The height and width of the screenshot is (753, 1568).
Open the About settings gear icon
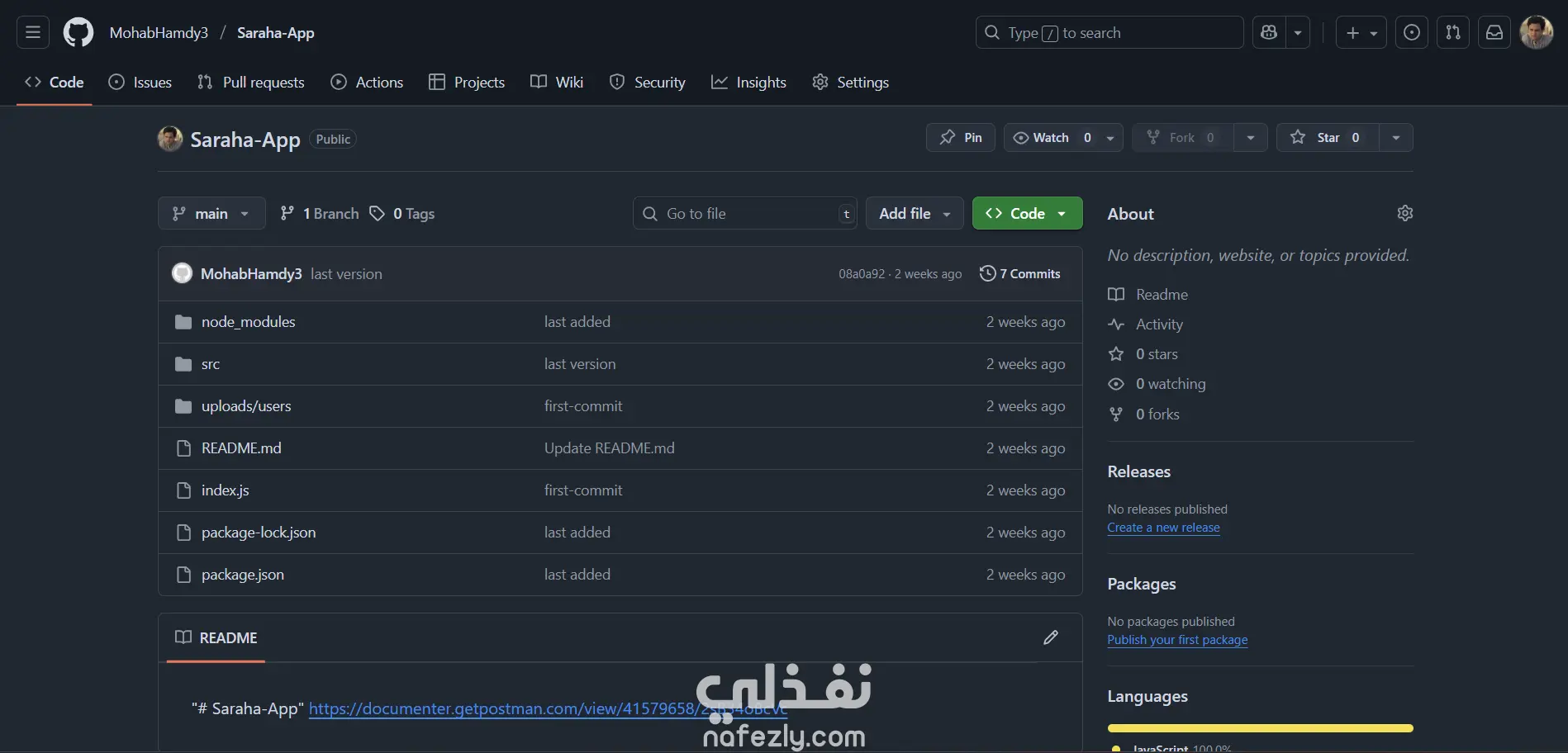tap(1404, 213)
